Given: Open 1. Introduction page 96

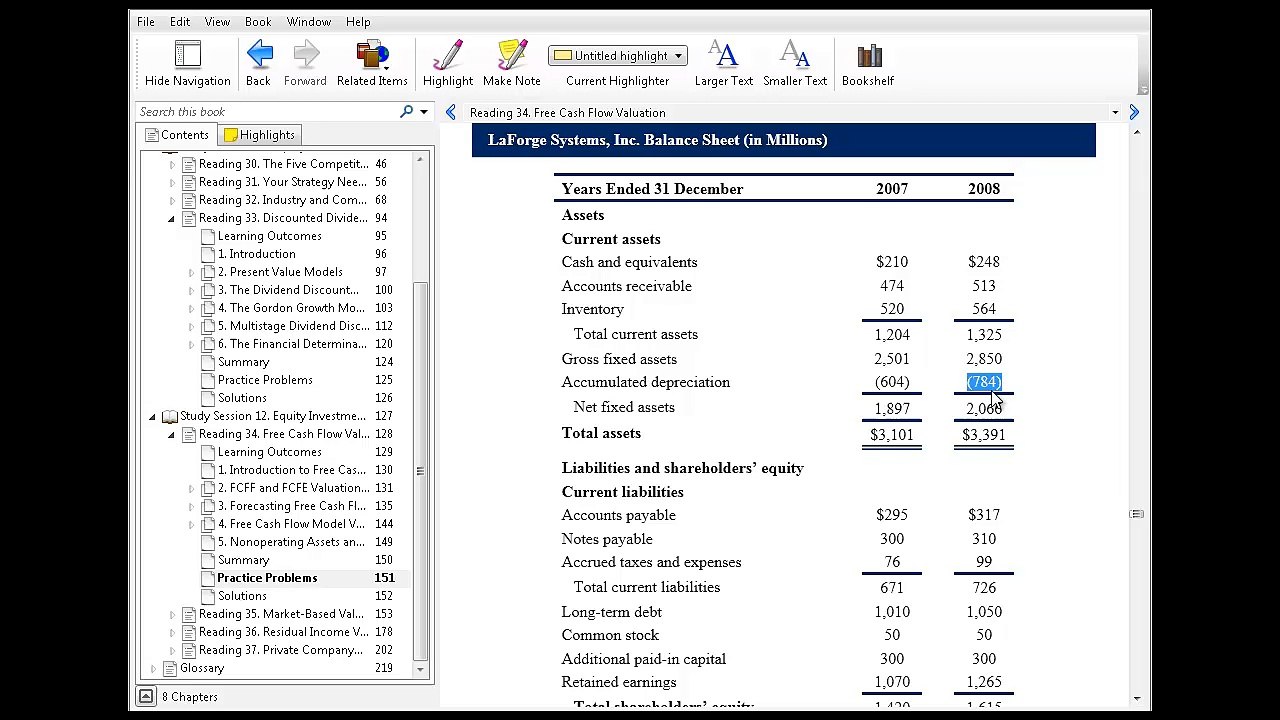Looking at the screenshot, I should [257, 254].
